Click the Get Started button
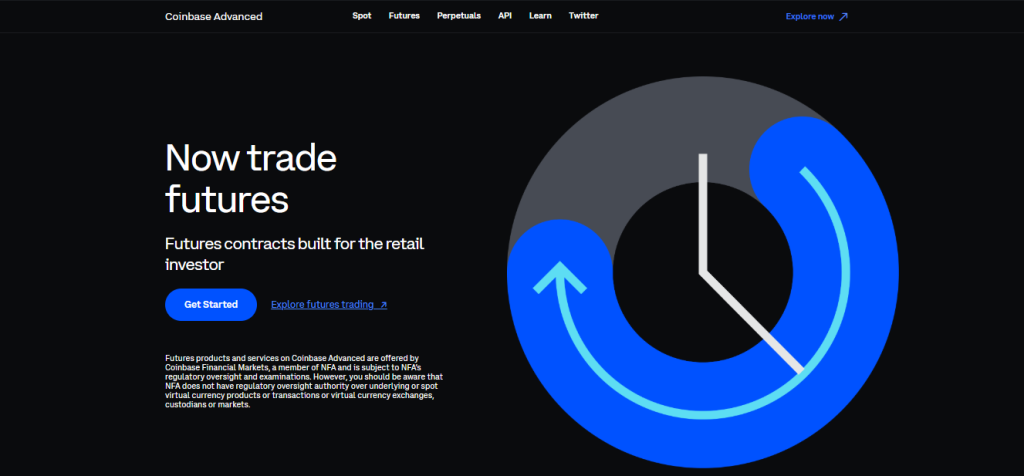Image resolution: width=1024 pixels, height=476 pixels. [x=211, y=304]
